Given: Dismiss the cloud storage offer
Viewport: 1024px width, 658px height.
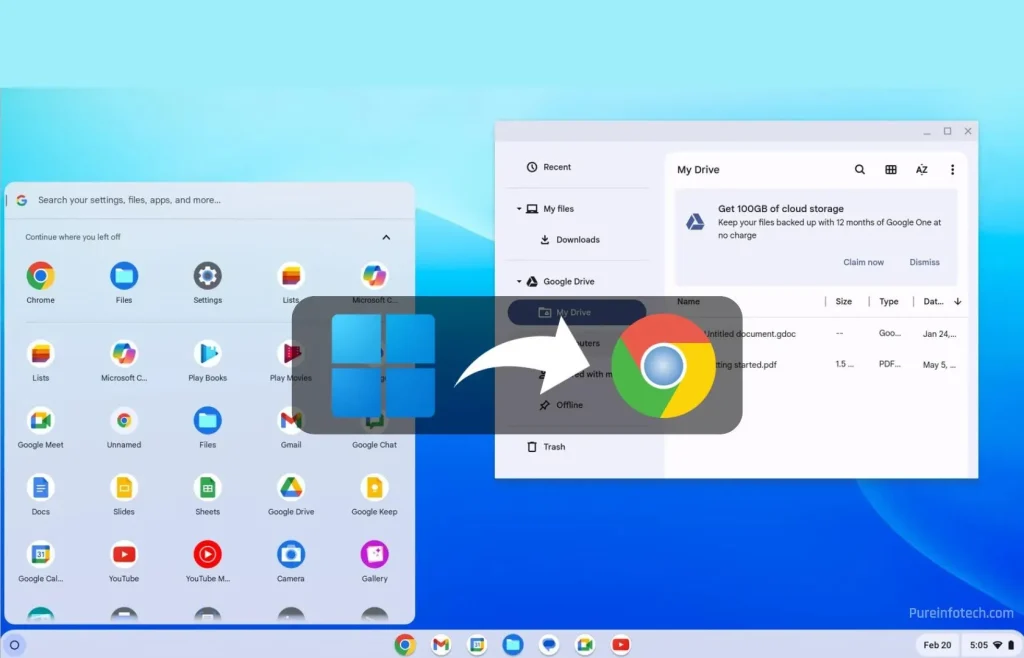Looking at the screenshot, I should pos(924,262).
